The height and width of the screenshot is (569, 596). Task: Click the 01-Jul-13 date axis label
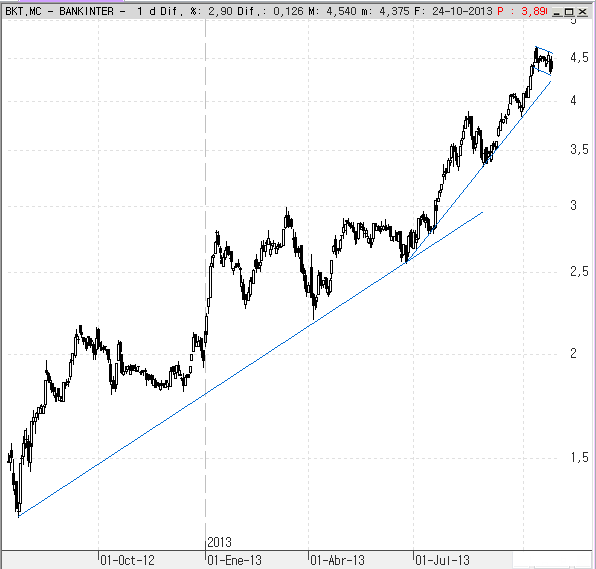click(442, 560)
